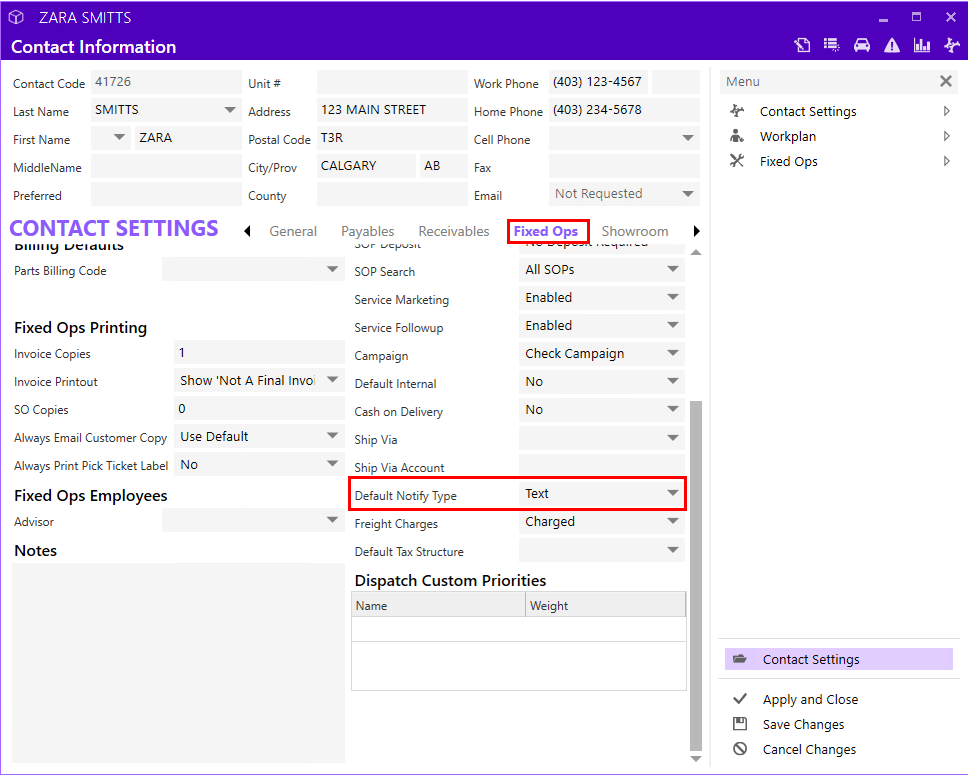Viewport: 968px width, 775px height.
Task: Click the Fixed Ops wrench icon
Action: tap(737, 161)
